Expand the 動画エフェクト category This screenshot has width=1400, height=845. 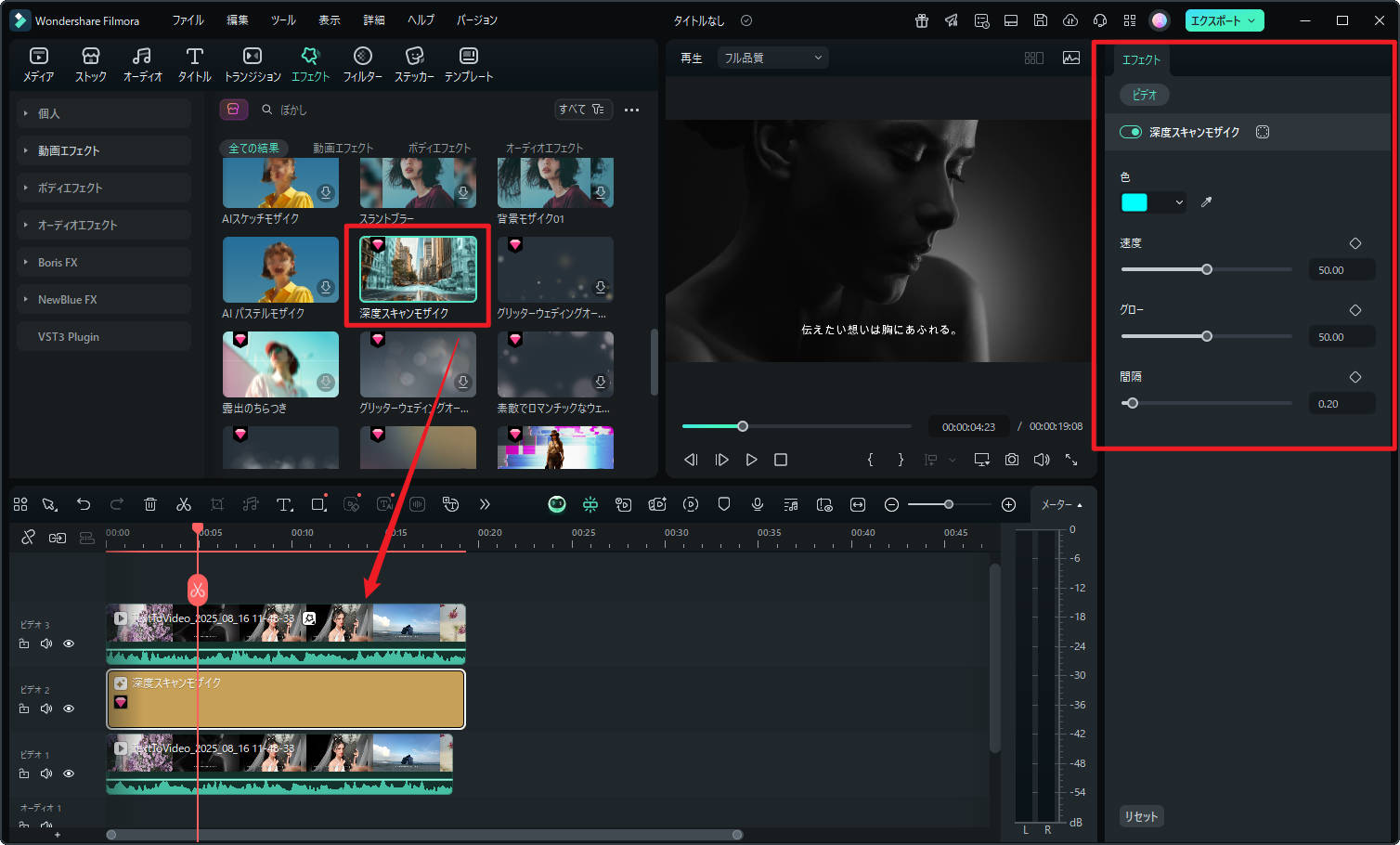coord(104,150)
